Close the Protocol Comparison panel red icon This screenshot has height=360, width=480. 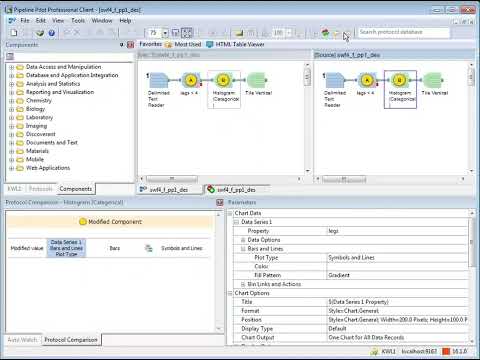click(219, 202)
